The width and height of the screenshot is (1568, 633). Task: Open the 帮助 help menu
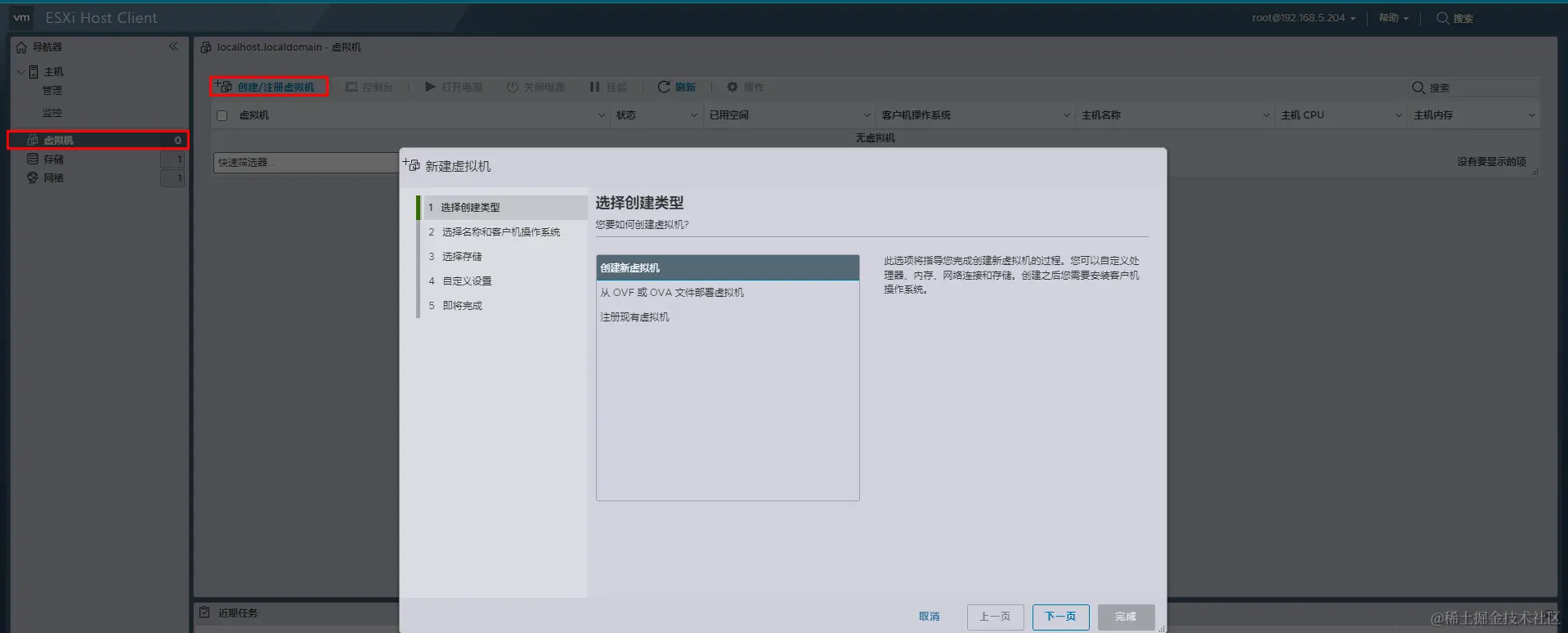(1393, 18)
